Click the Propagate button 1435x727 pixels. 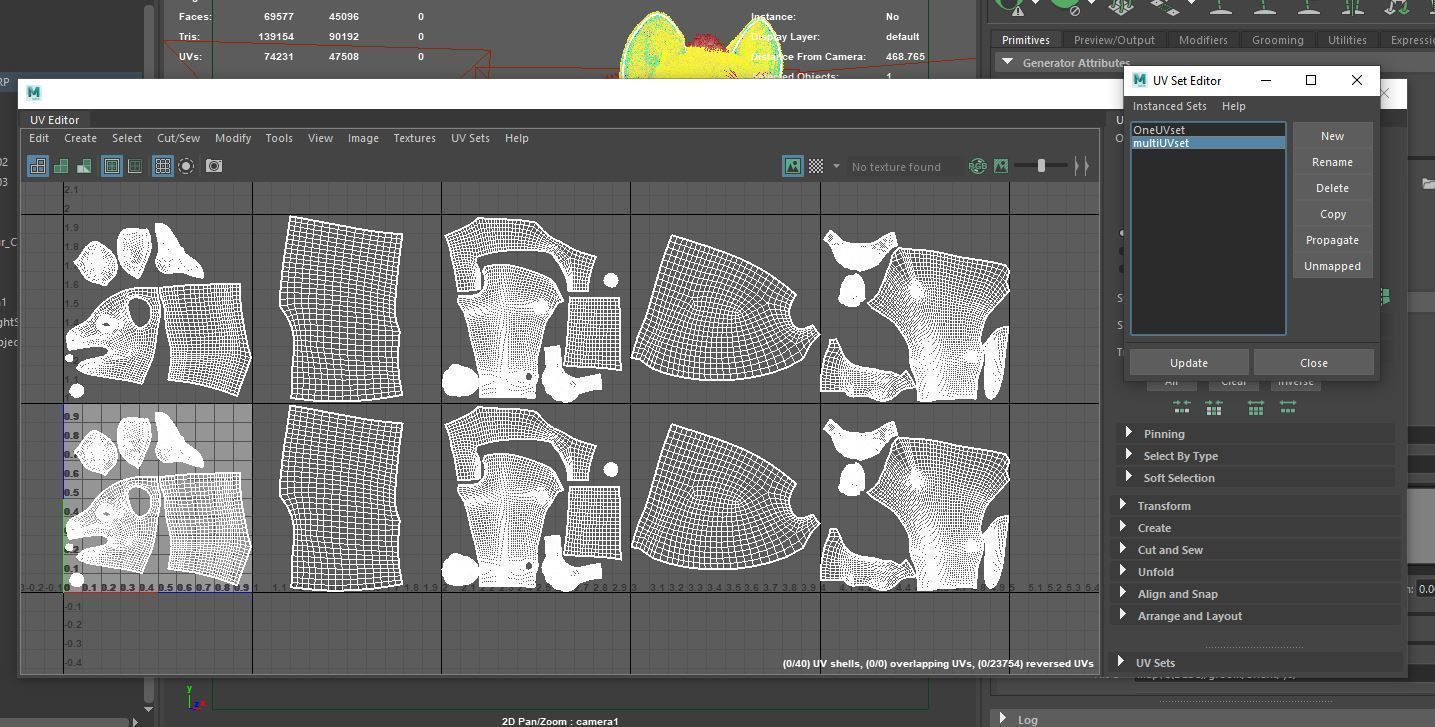click(x=1332, y=240)
